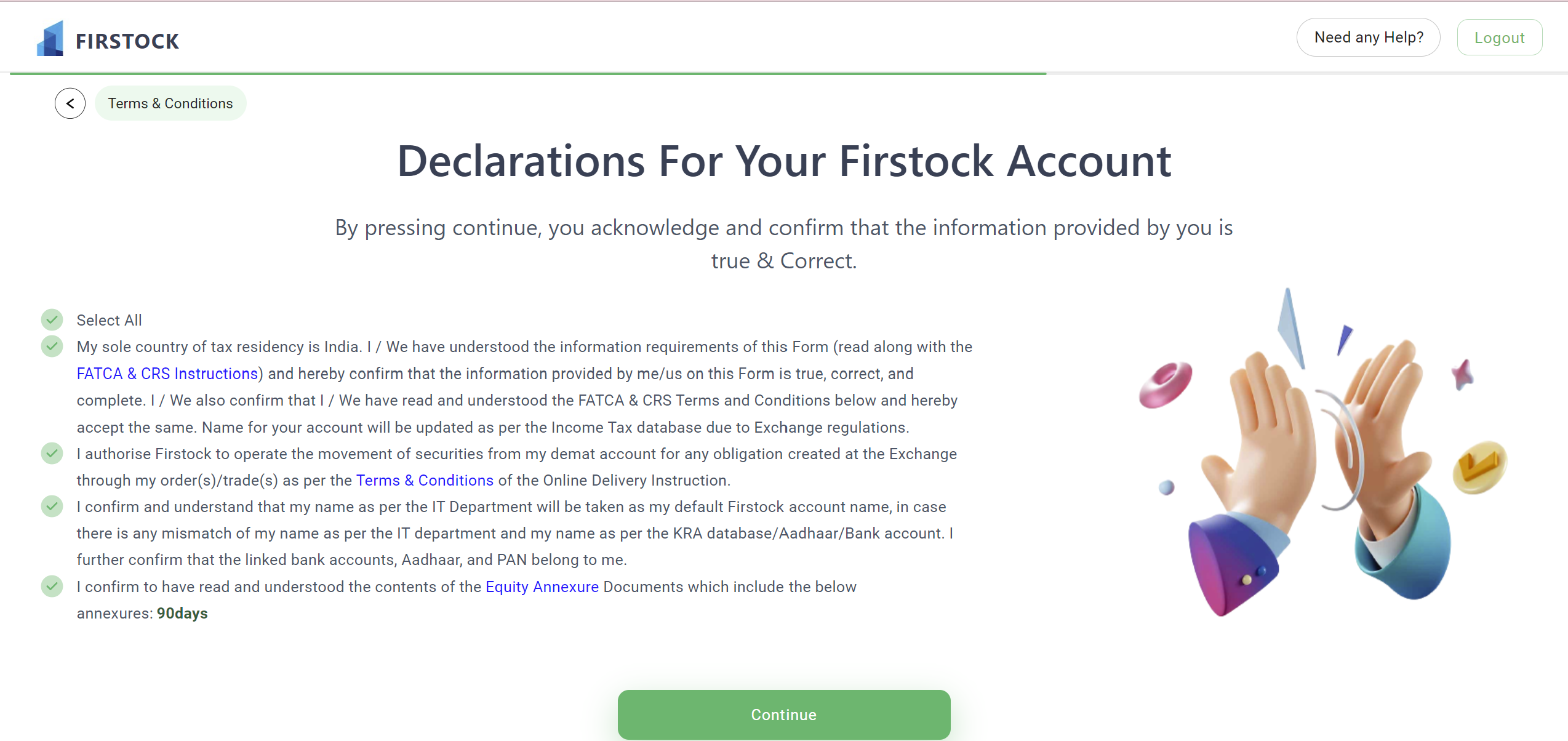
Task: Open the FATCA & CRS Instructions link
Action: click(x=167, y=374)
